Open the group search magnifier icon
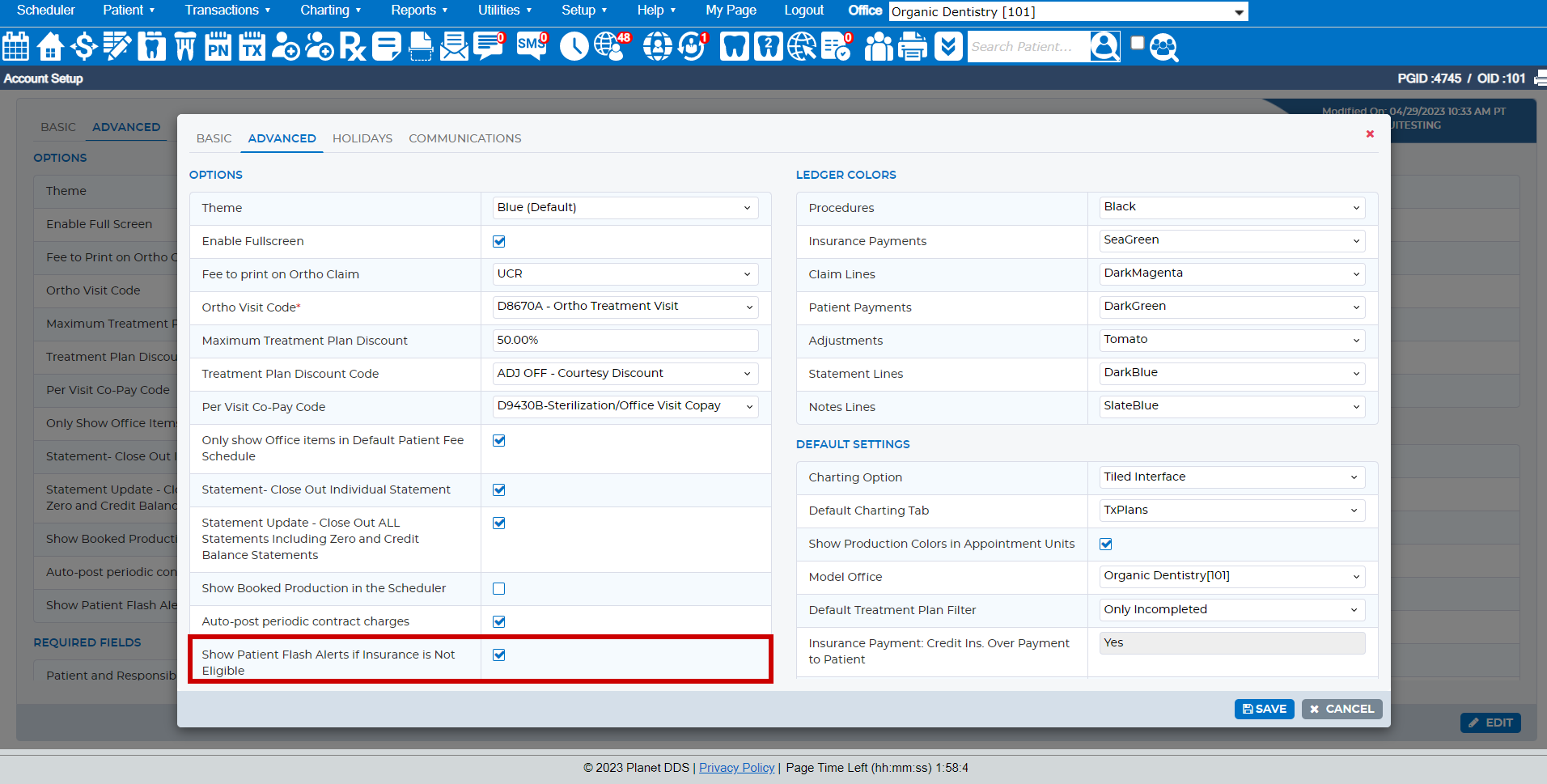The image size is (1547, 784). 1163,47
